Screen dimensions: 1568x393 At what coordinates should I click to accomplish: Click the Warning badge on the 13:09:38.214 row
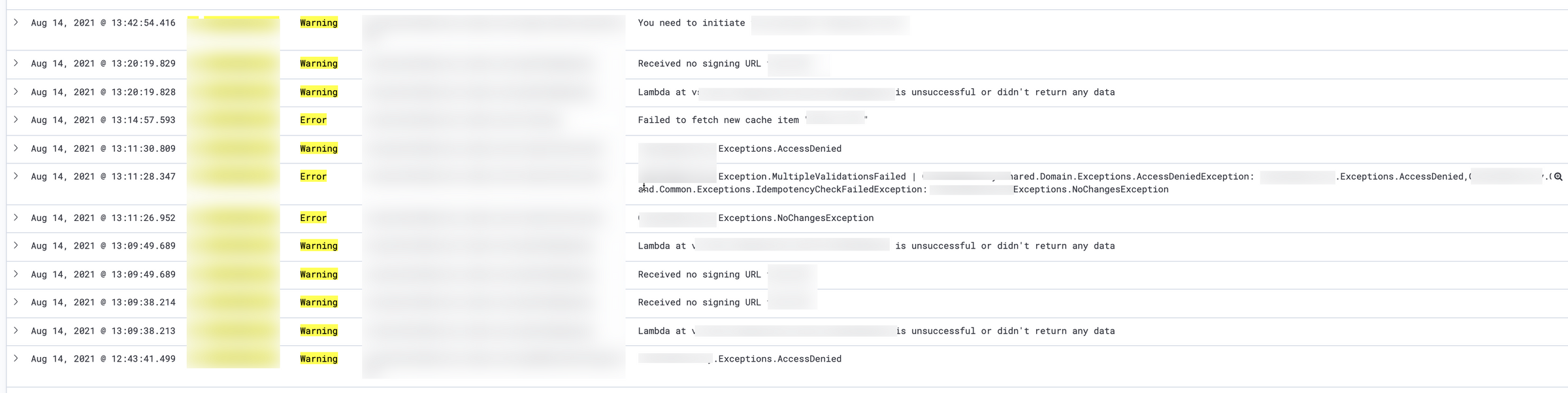tap(318, 302)
